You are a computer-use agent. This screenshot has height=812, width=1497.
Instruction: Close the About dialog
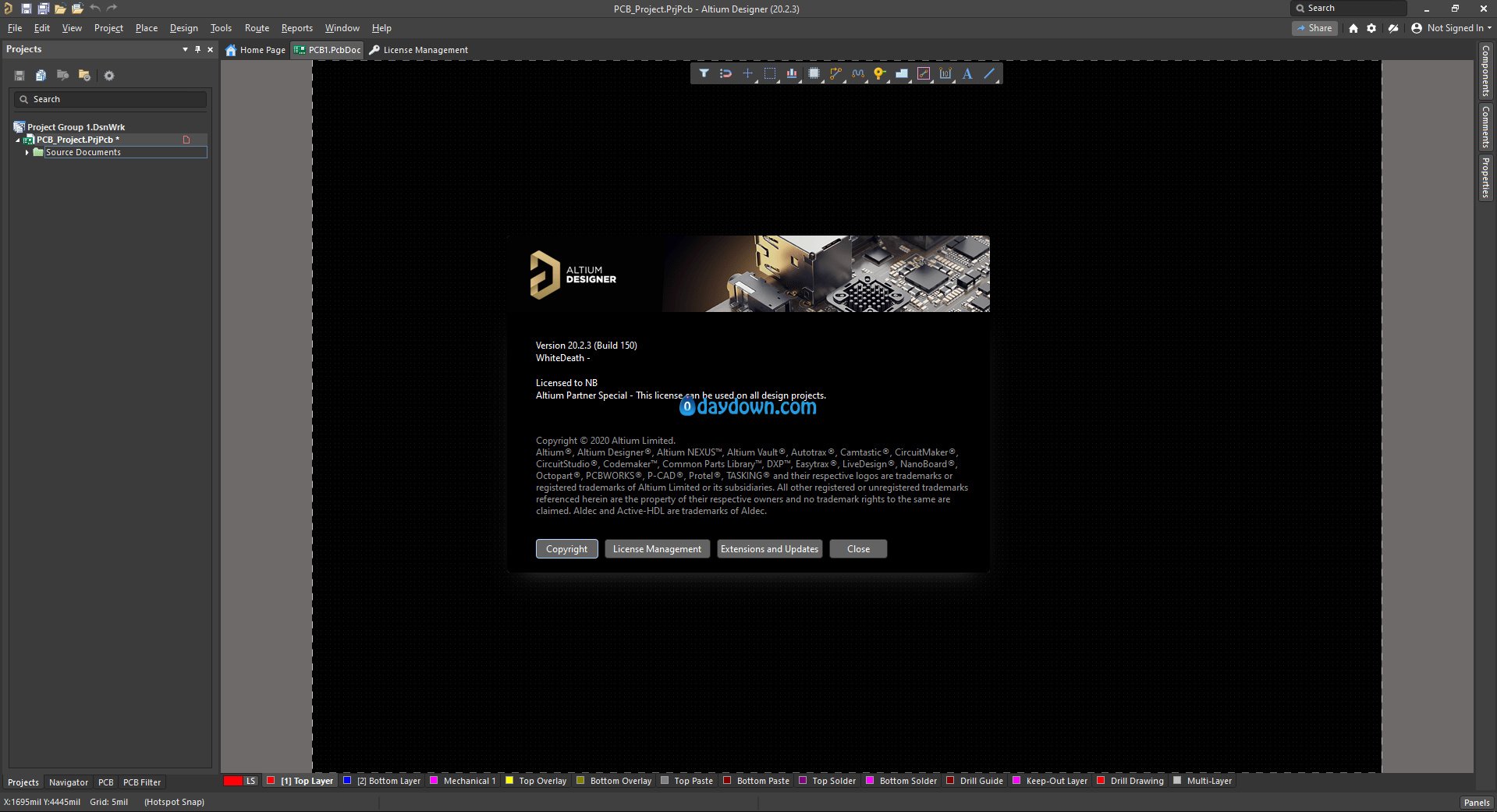click(858, 549)
